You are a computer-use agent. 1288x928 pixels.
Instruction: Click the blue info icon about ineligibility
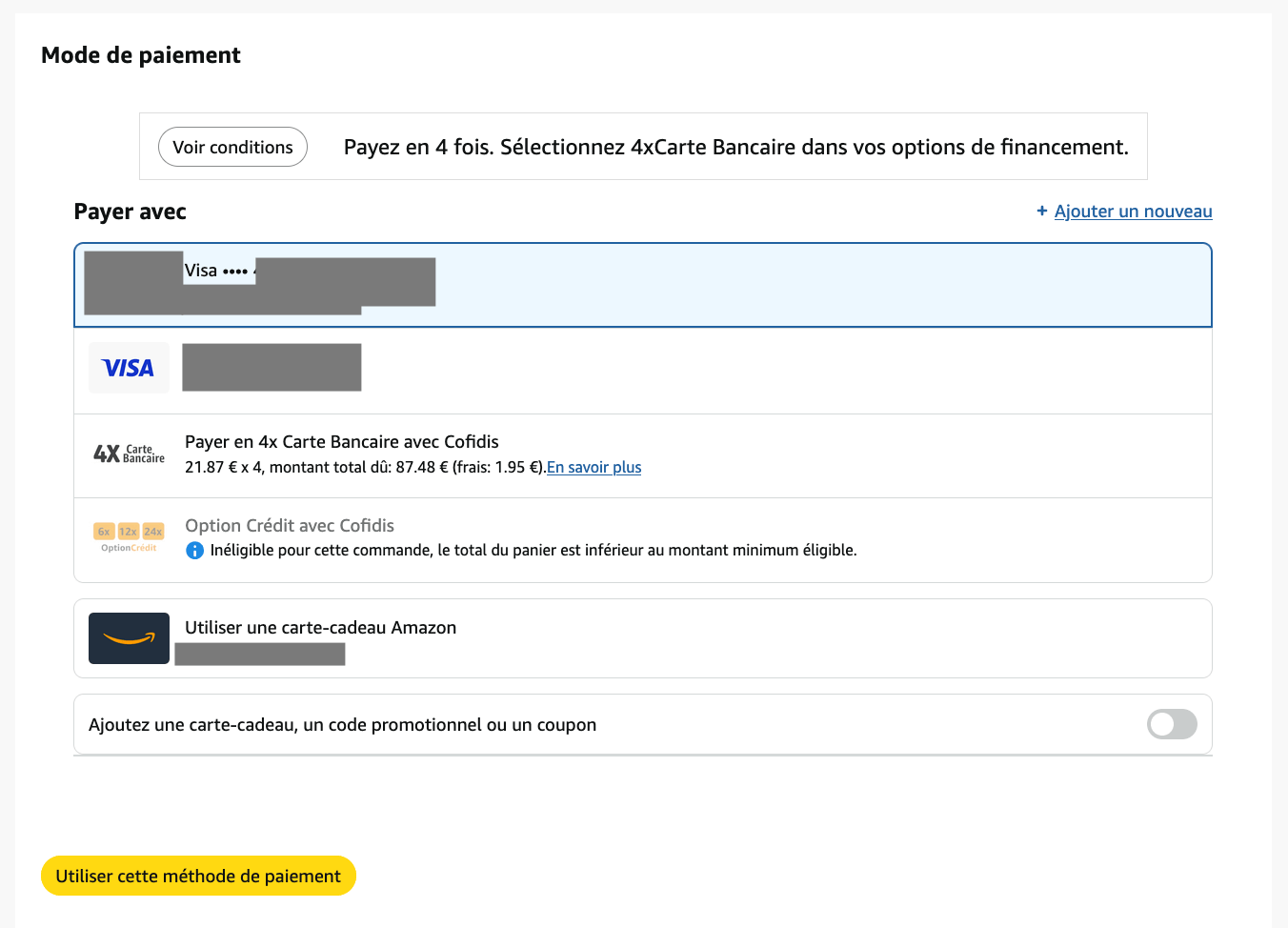pyautogui.click(x=194, y=550)
